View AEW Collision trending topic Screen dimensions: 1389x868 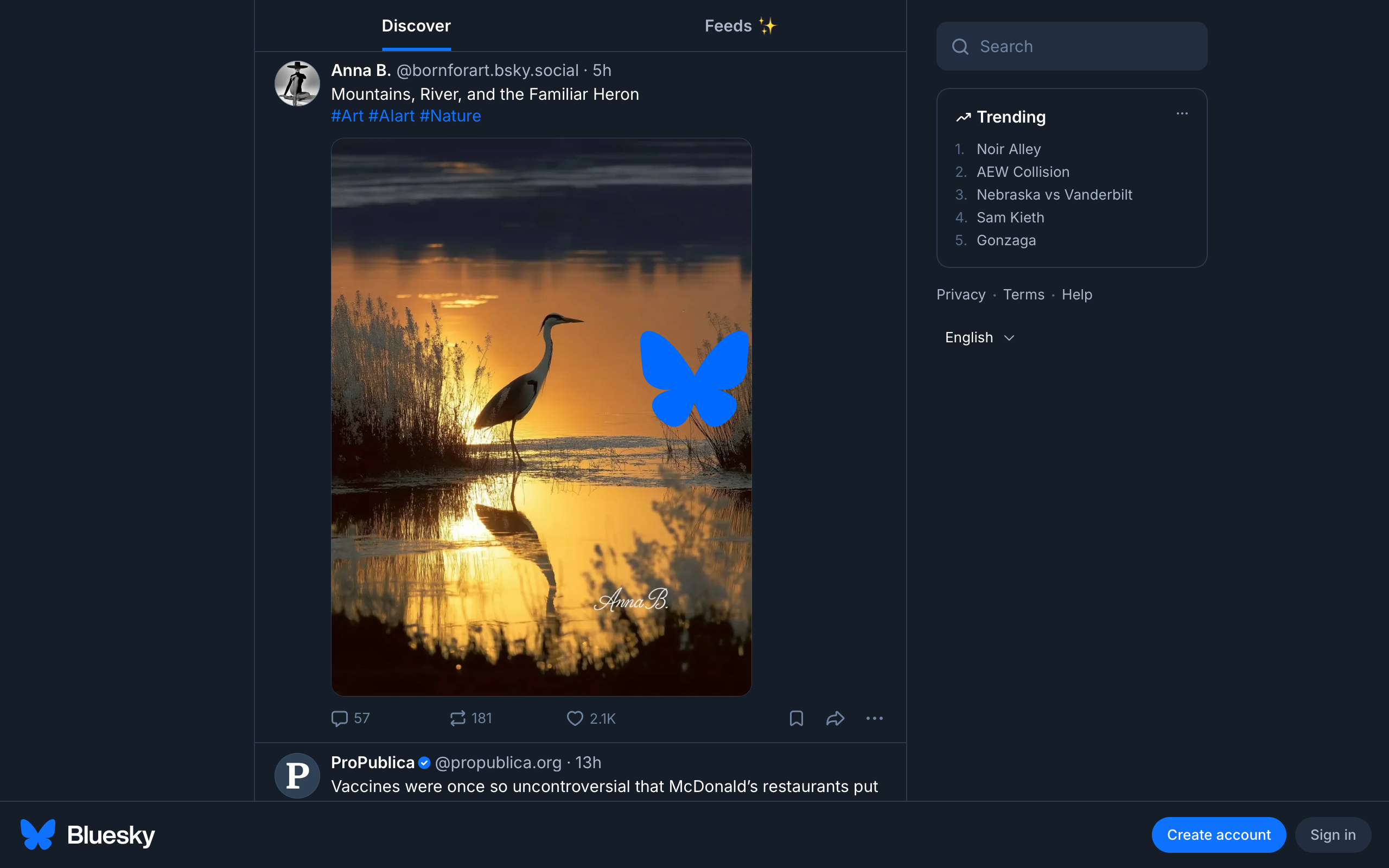click(x=1023, y=171)
